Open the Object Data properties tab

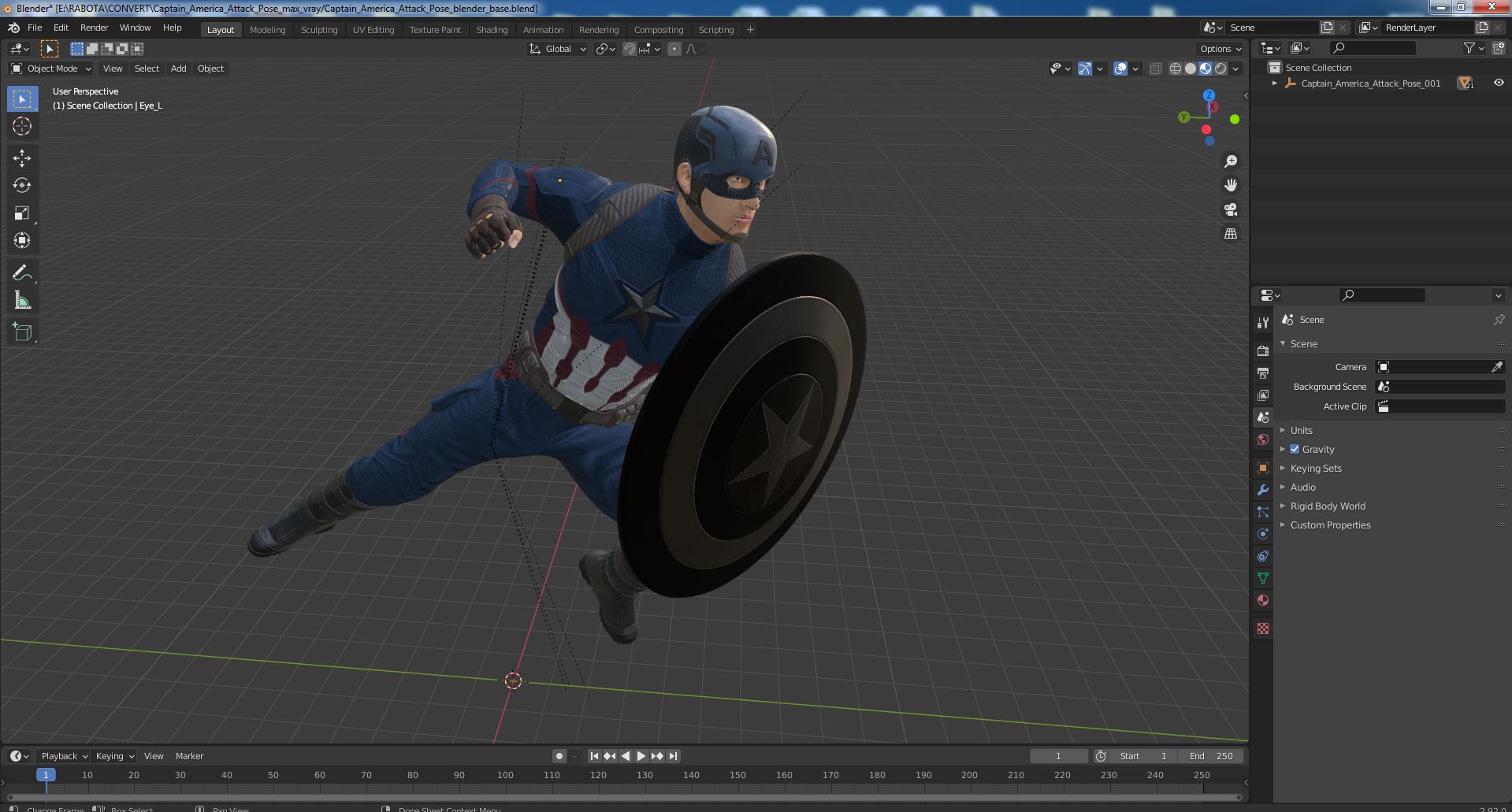pyautogui.click(x=1263, y=578)
